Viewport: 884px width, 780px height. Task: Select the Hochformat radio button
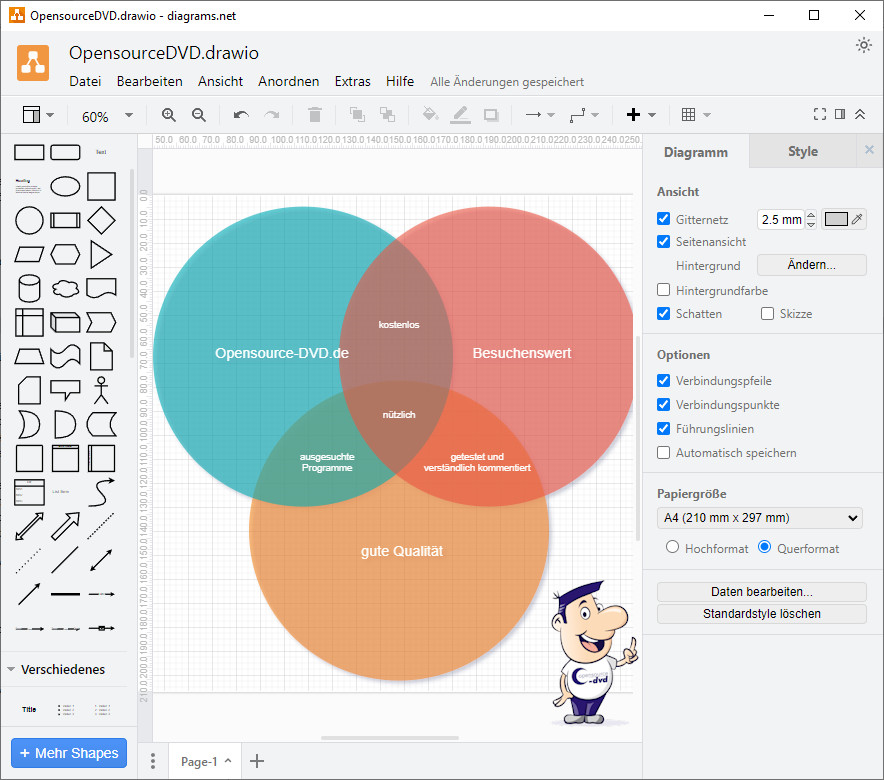672,548
